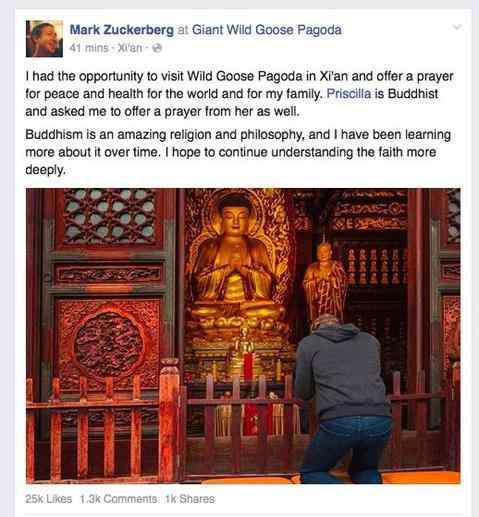This screenshot has width=479, height=517.
Task: Open the Xi'an location link
Action: [x=130, y=48]
